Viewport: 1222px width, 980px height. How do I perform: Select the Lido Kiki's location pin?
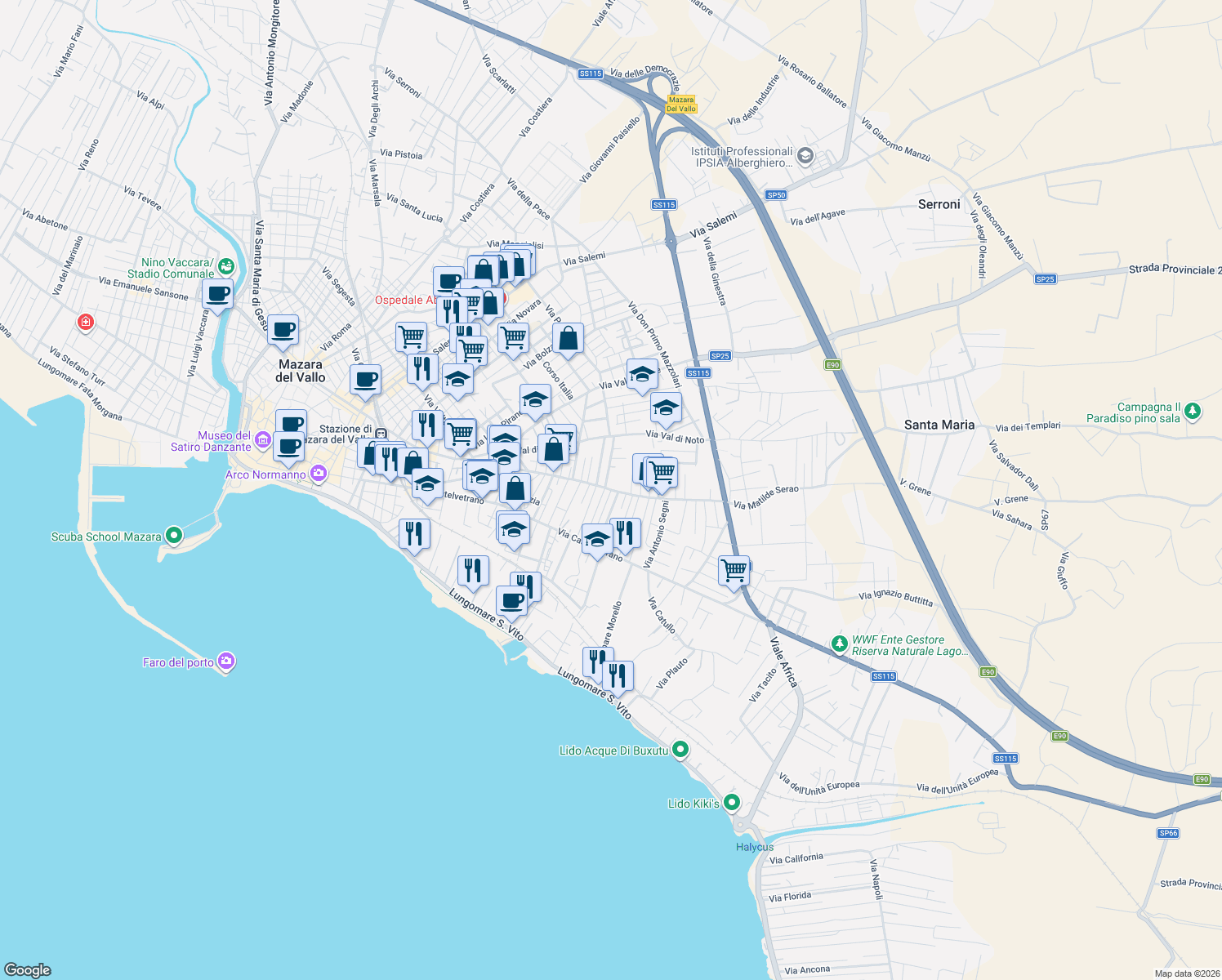click(x=732, y=803)
